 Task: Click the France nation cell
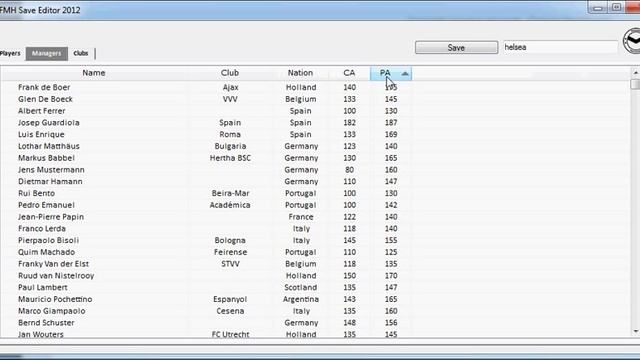click(x=301, y=217)
